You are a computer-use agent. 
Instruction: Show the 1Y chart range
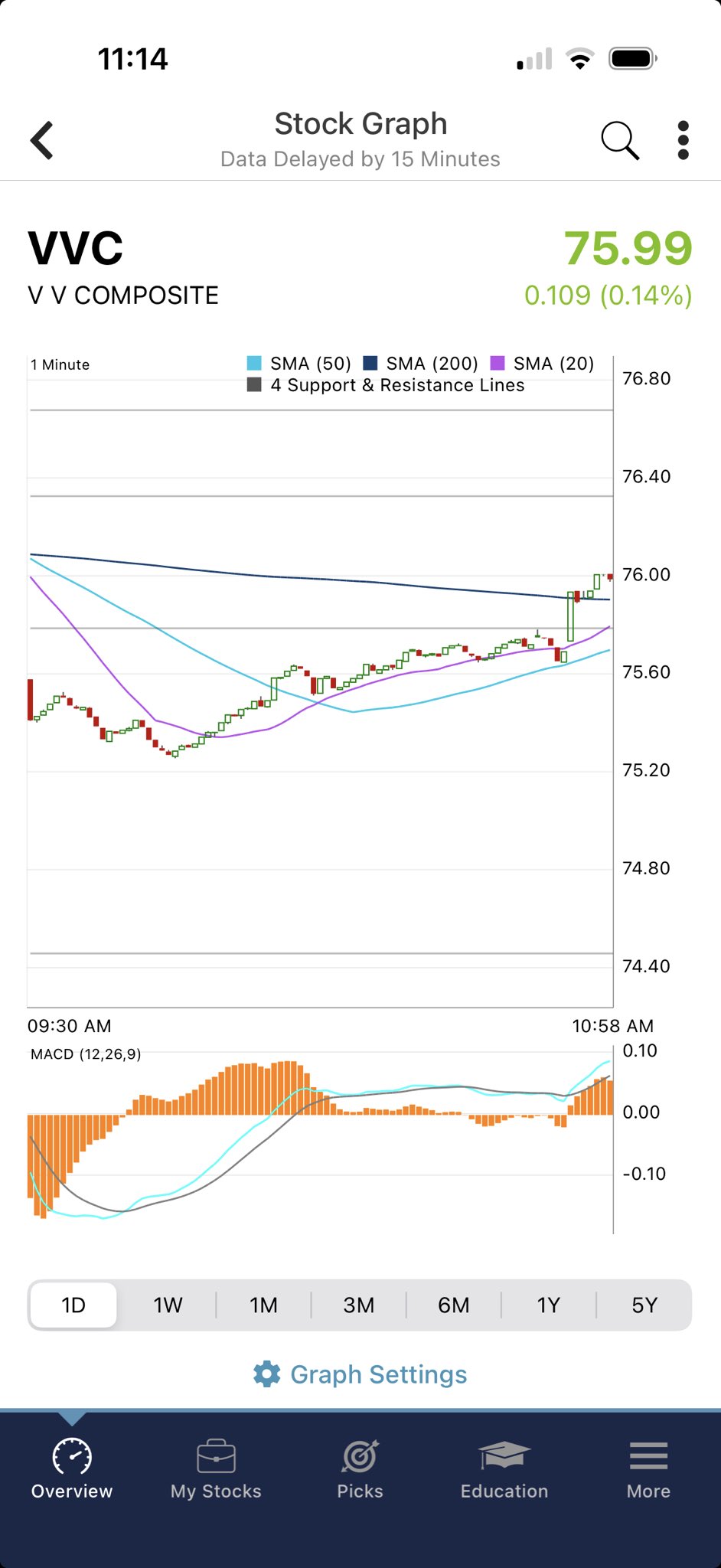pos(548,1305)
